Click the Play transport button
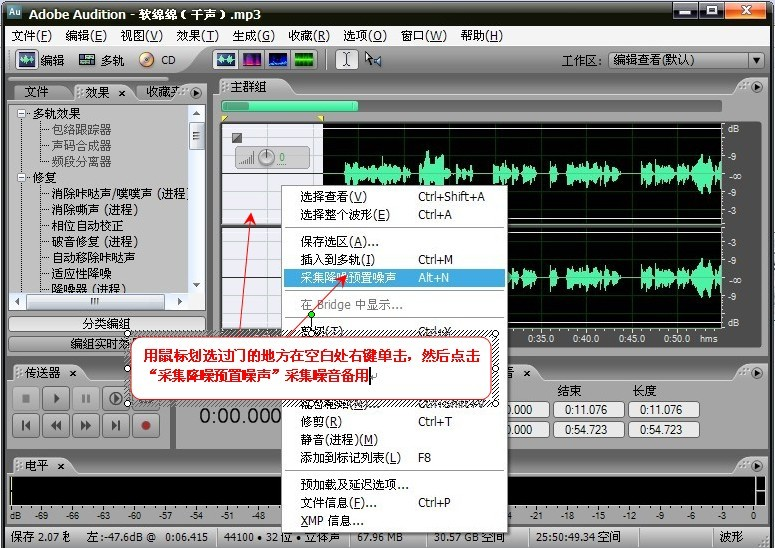This screenshot has height=549, width=775. pyautogui.click(x=56, y=398)
